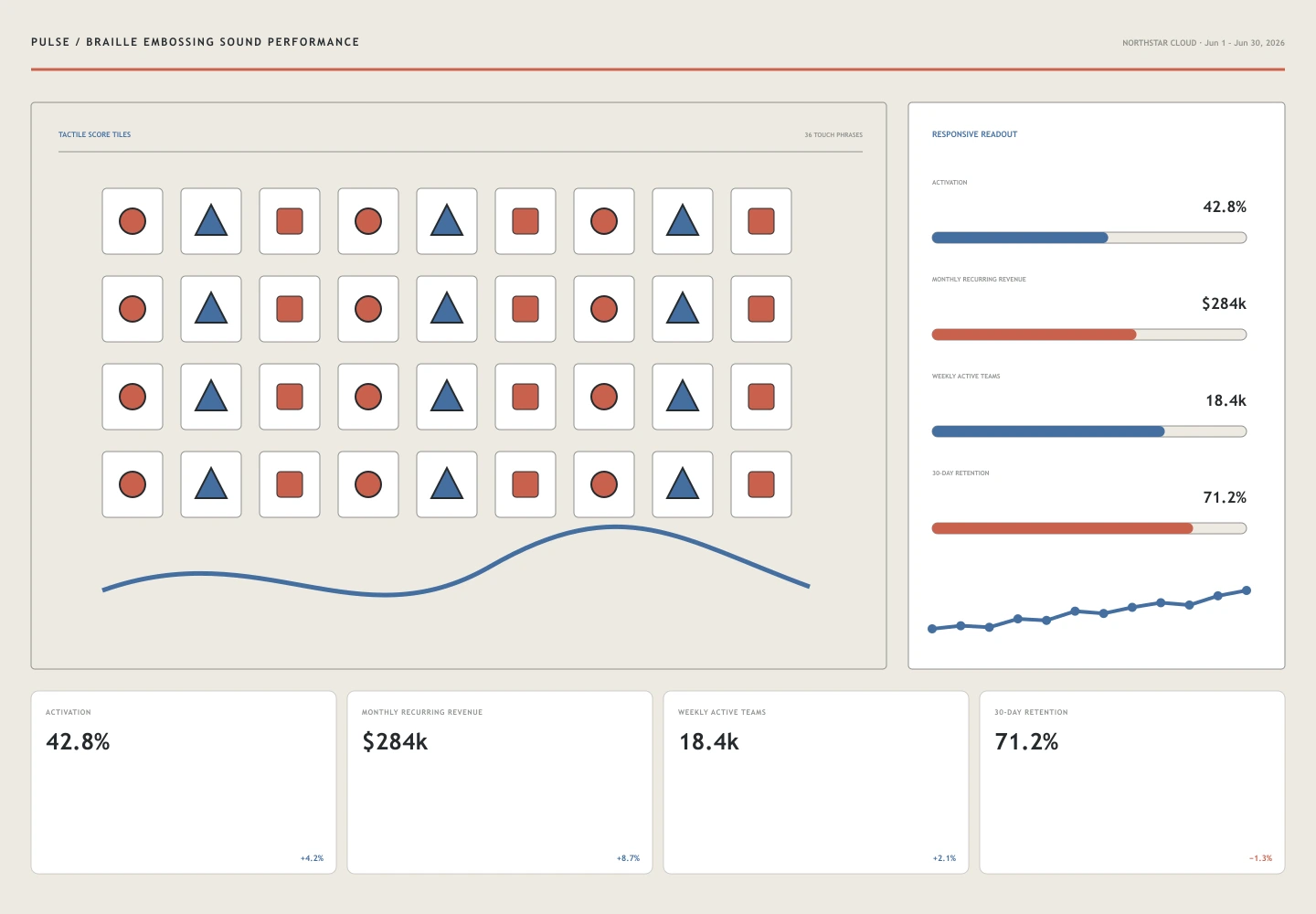This screenshot has width=1316, height=914.
Task: Click the middle triangle tile in the bottom row
Action: (447, 484)
